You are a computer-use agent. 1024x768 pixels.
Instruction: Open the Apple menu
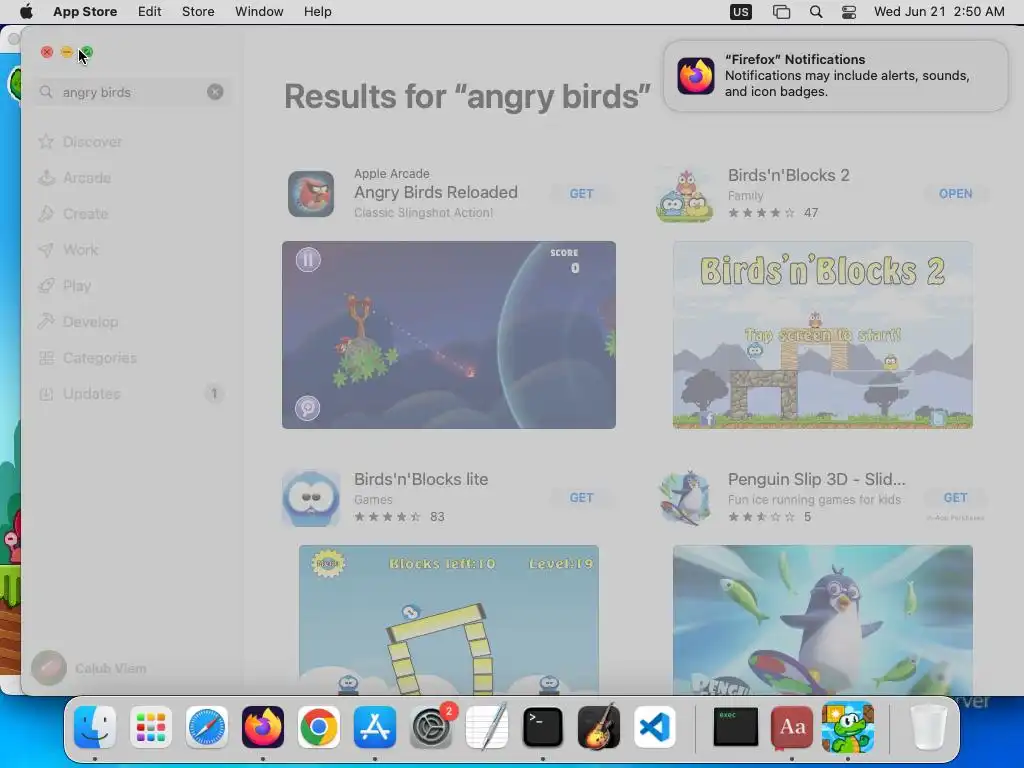tap(26, 12)
